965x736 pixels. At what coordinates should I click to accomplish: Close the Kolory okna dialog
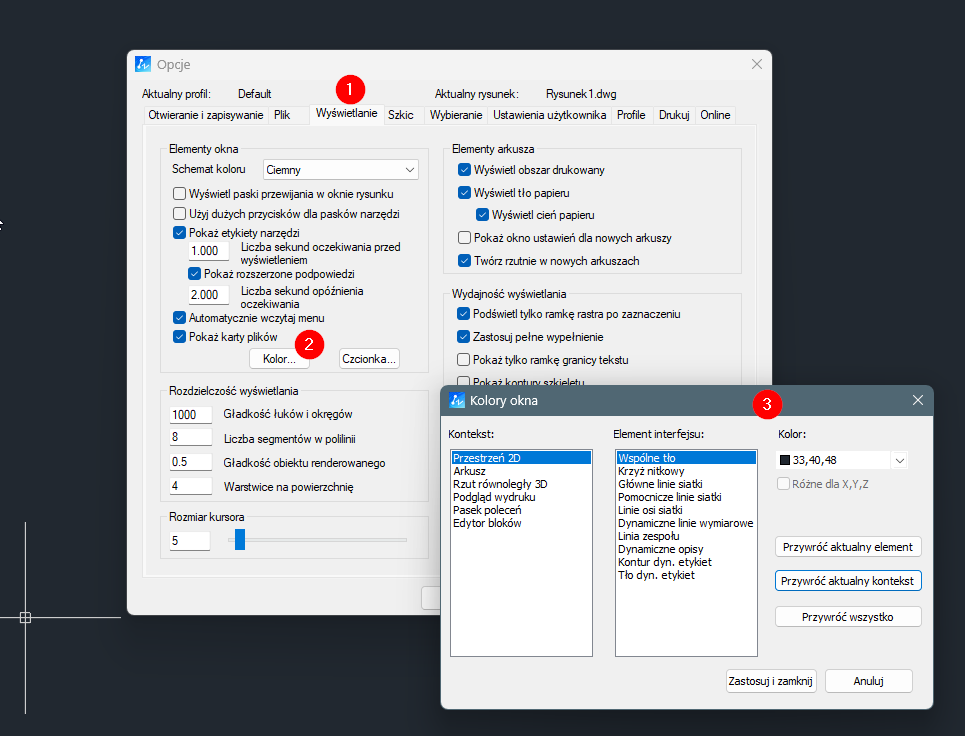(x=917, y=400)
